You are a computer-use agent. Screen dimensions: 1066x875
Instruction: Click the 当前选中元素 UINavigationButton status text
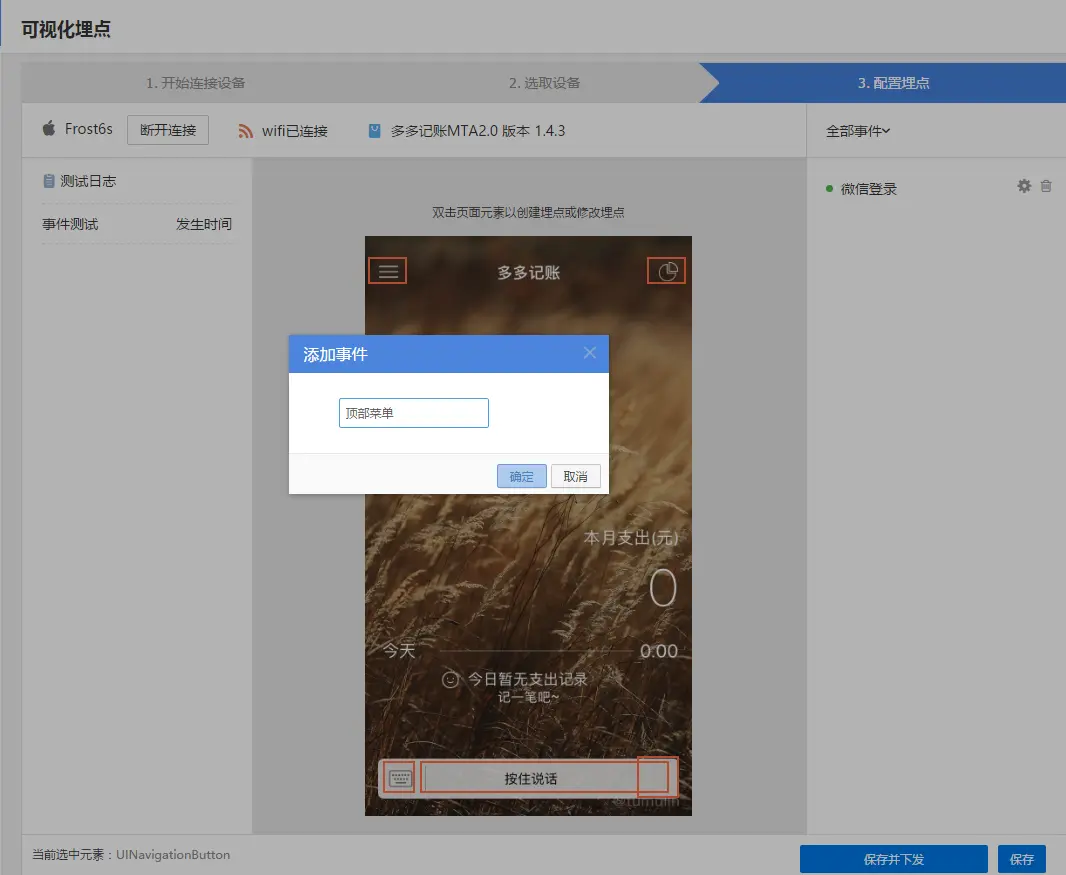coord(131,855)
